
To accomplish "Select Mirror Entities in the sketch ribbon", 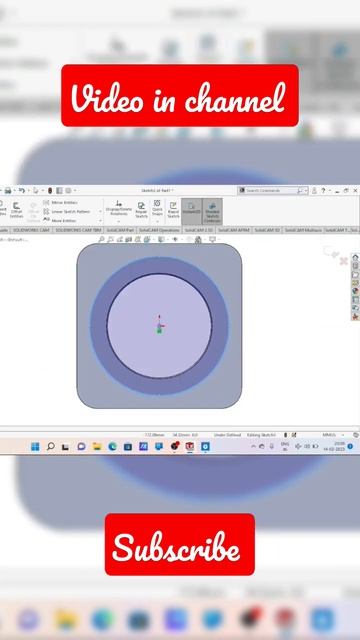I will [x=60, y=202].
